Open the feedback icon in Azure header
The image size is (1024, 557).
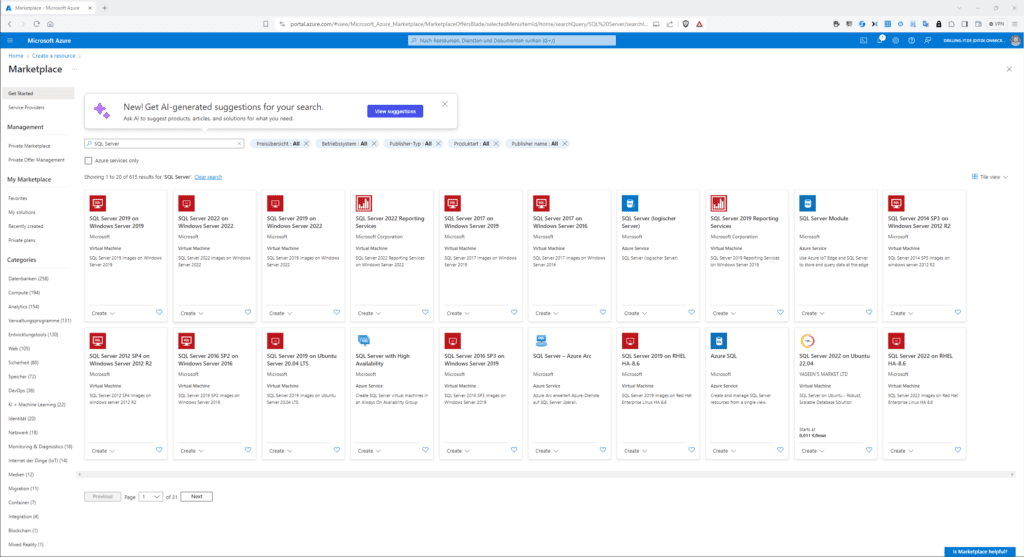click(x=927, y=40)
